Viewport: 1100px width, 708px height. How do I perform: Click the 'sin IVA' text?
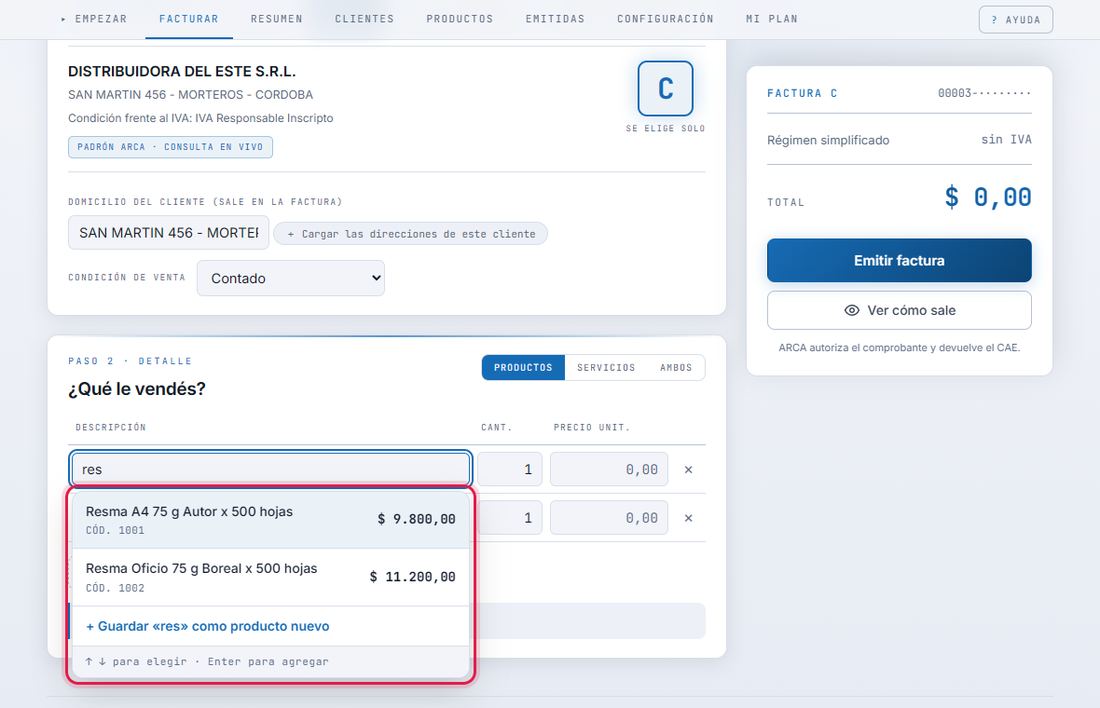pyautogui.click(x=1006, y=140)
